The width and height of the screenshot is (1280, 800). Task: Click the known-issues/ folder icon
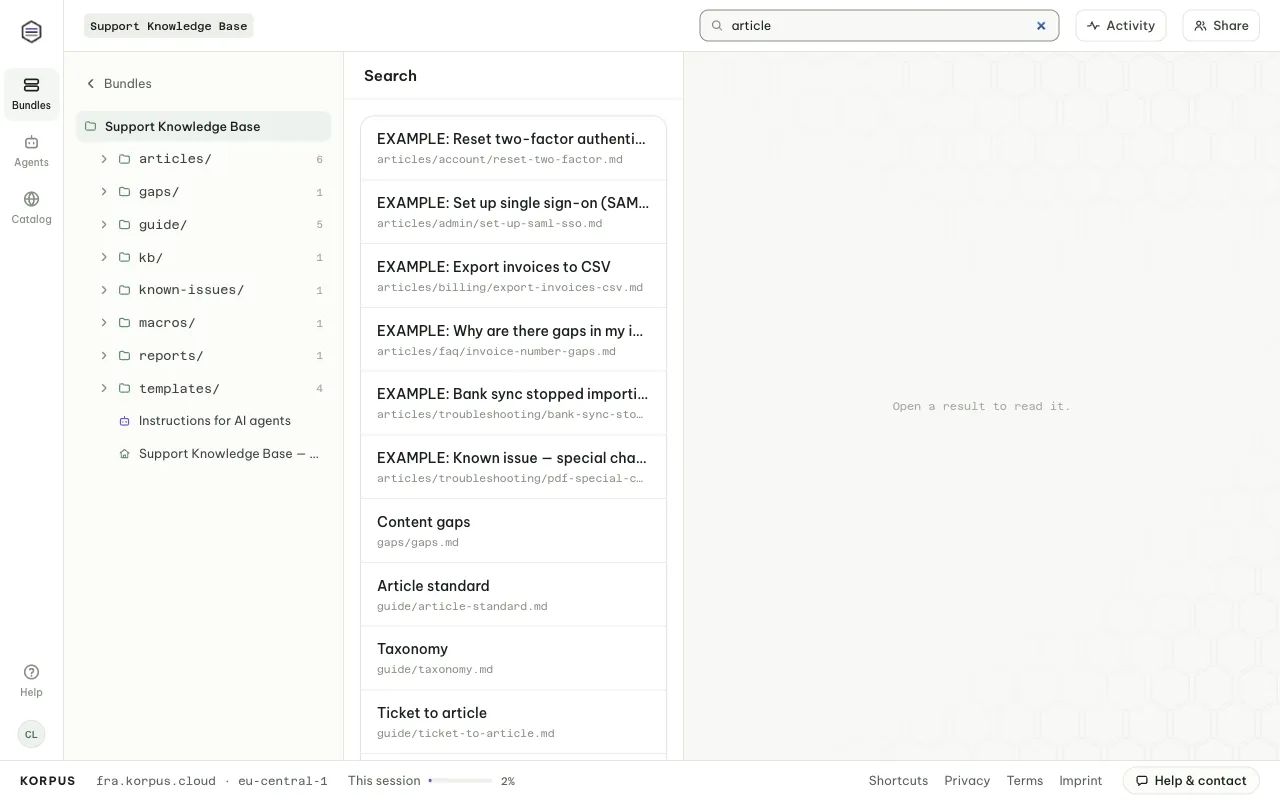point(125,290)
